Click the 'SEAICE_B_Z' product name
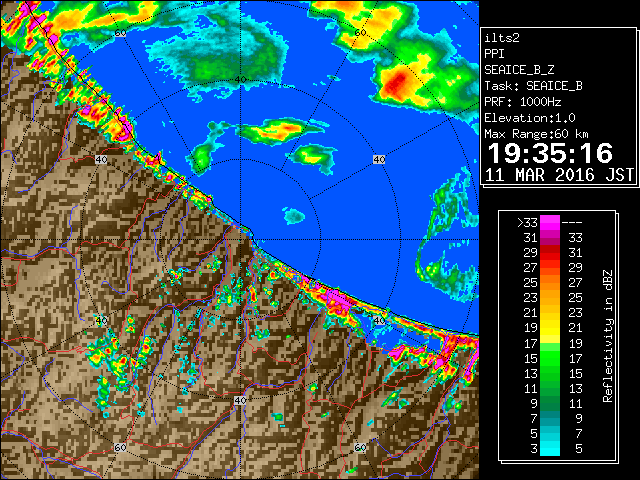This screenshot has width=640, height=480. (x=519, y=70)
